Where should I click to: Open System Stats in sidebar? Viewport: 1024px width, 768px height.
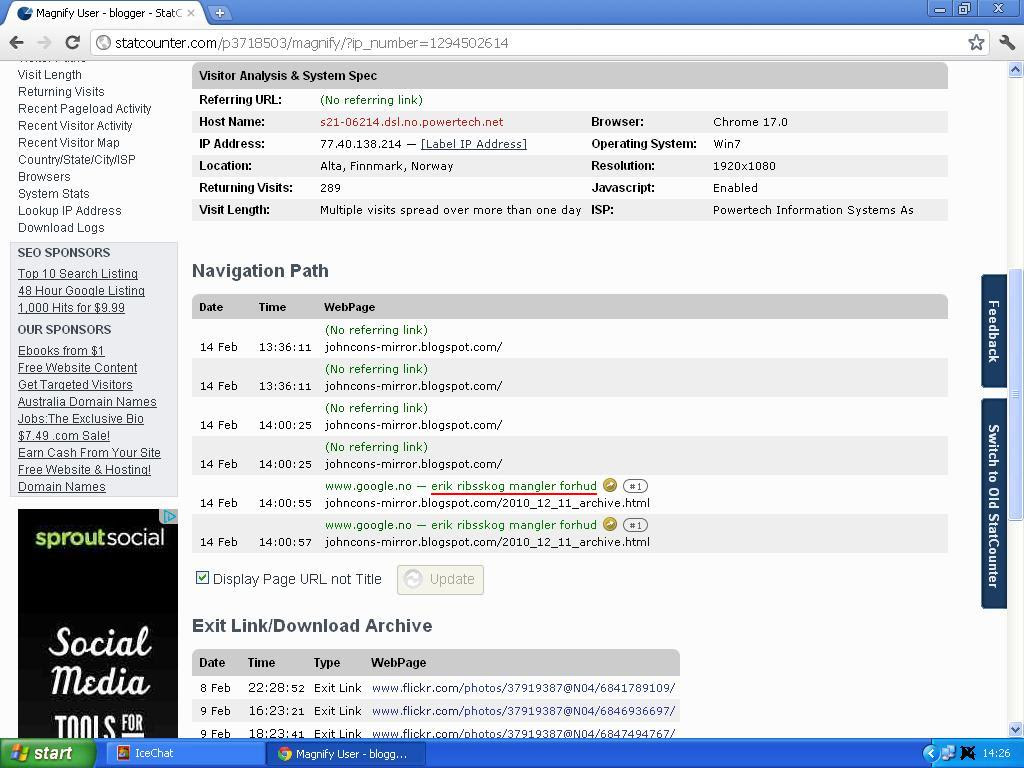coord(54,194)
